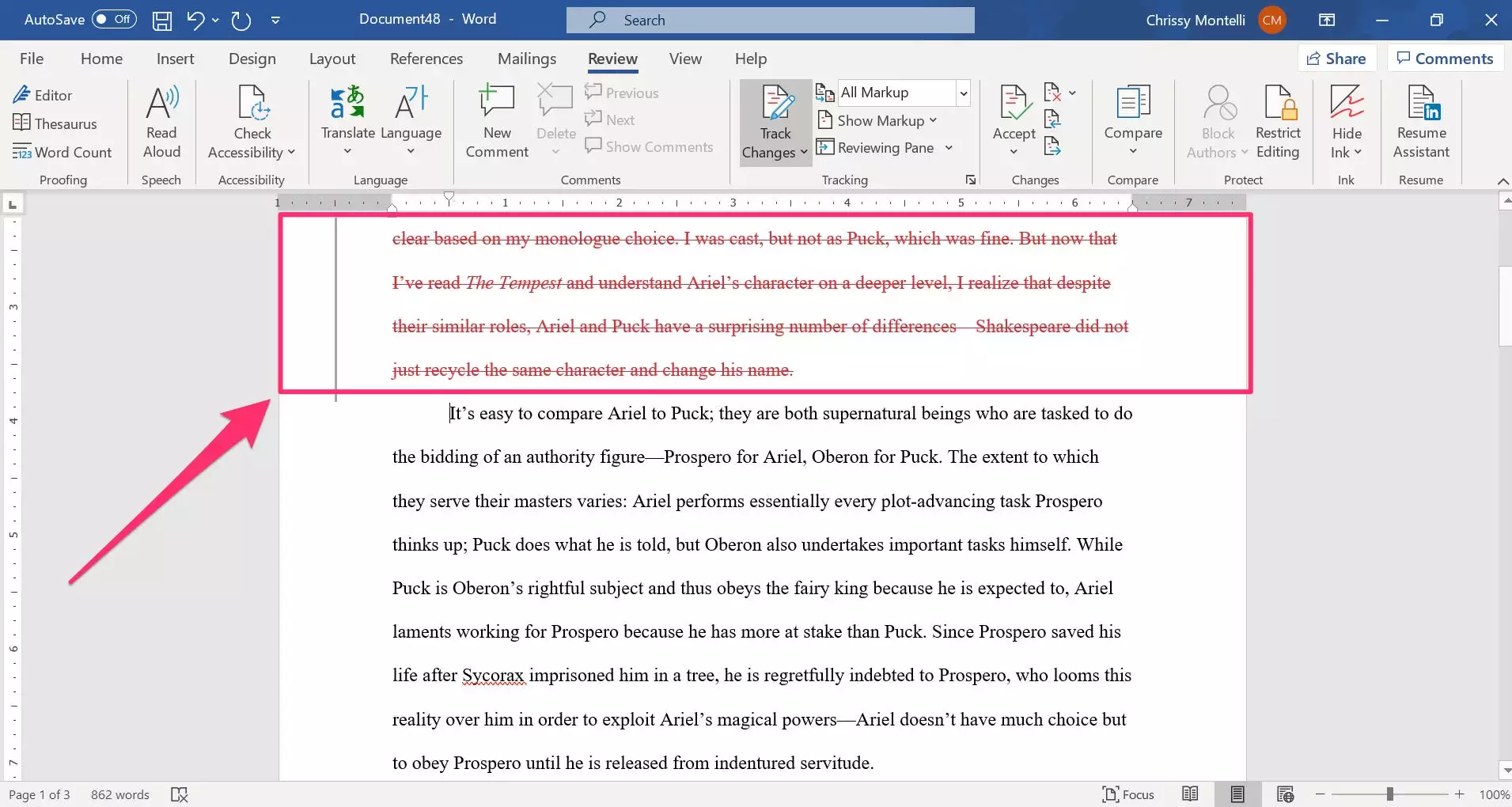This screenshot has width=1512, height=807.
Task: Click the Share button
Action: (x=1336, y=59)
